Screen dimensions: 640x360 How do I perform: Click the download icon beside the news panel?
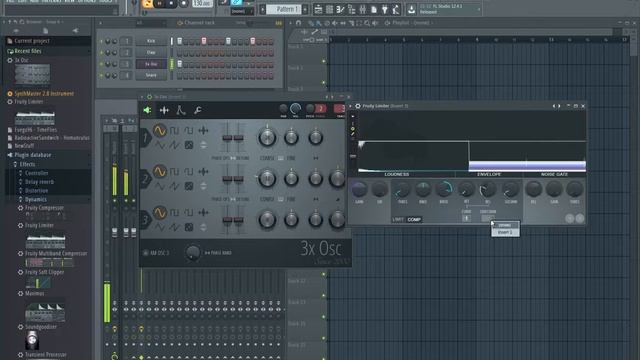tap(411, 9)
